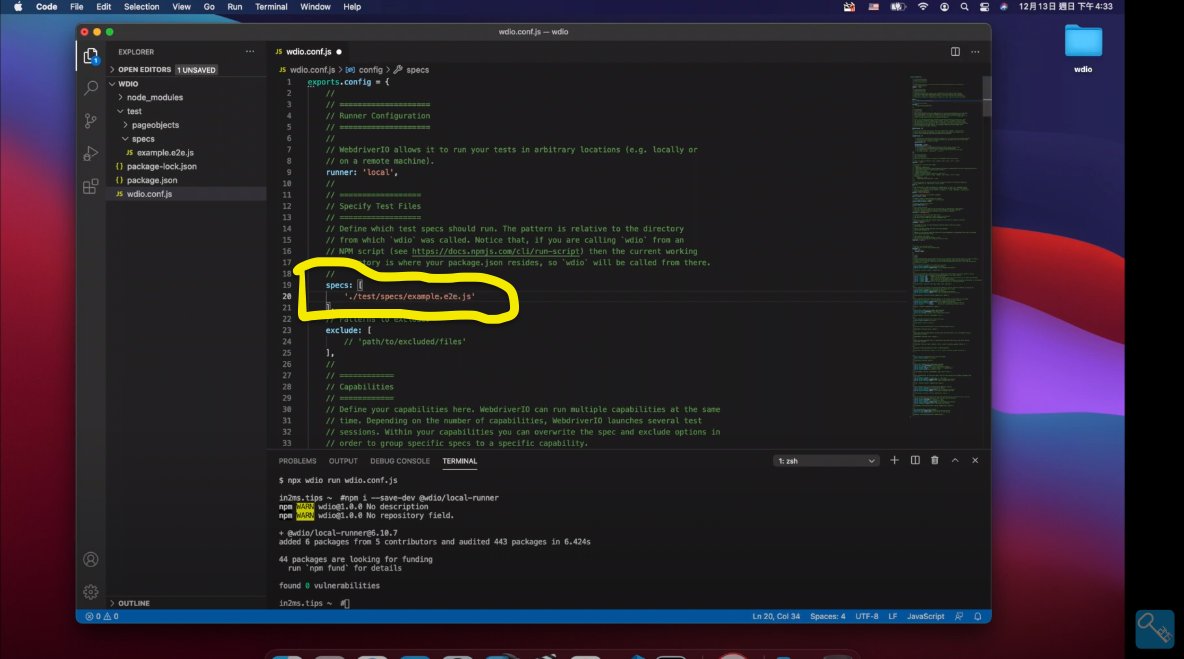Click the date and time in menu bar
The width and height of the screenshot is (1184, 659).
click(x=1065, y=7)
